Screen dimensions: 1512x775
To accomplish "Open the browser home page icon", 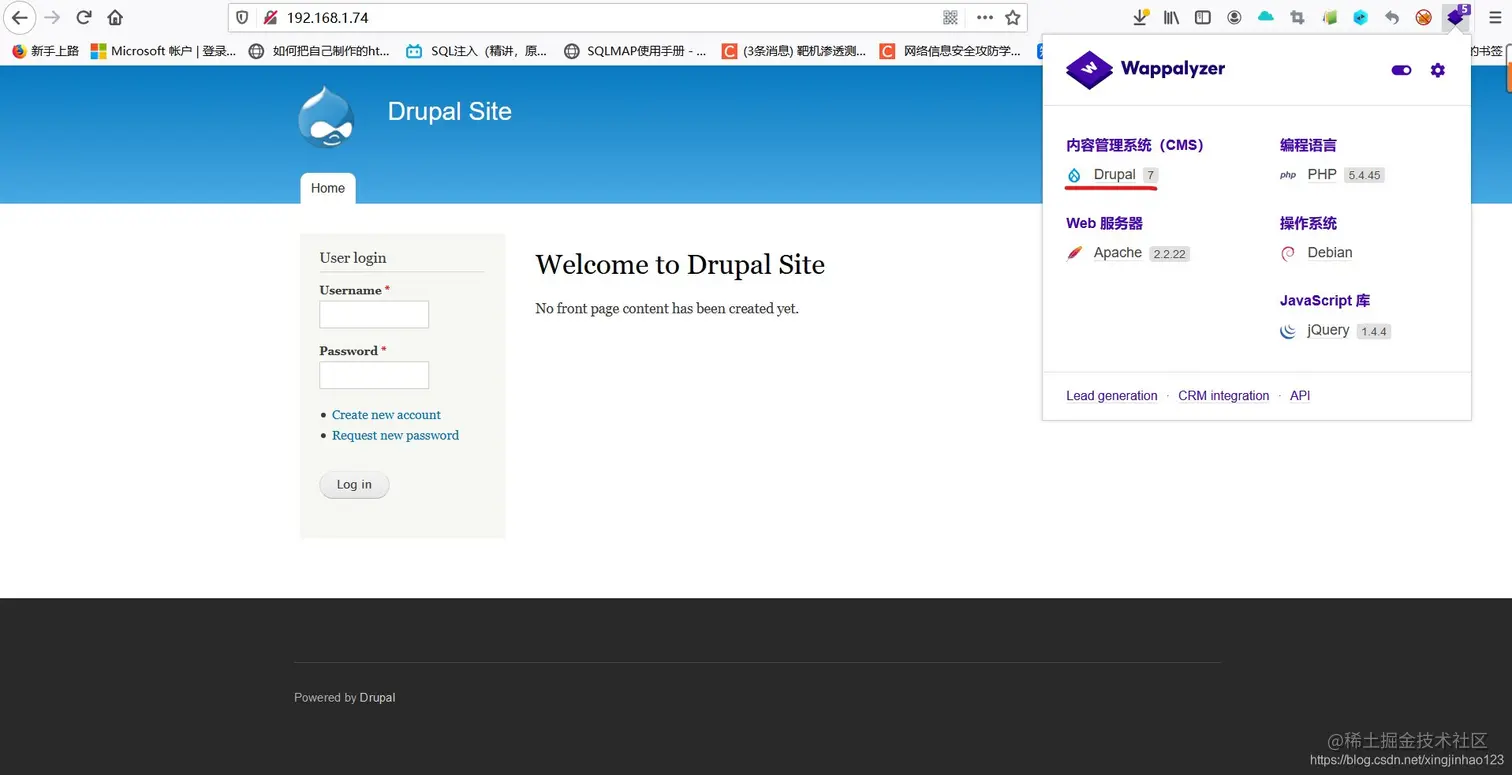I will (115, 17).
